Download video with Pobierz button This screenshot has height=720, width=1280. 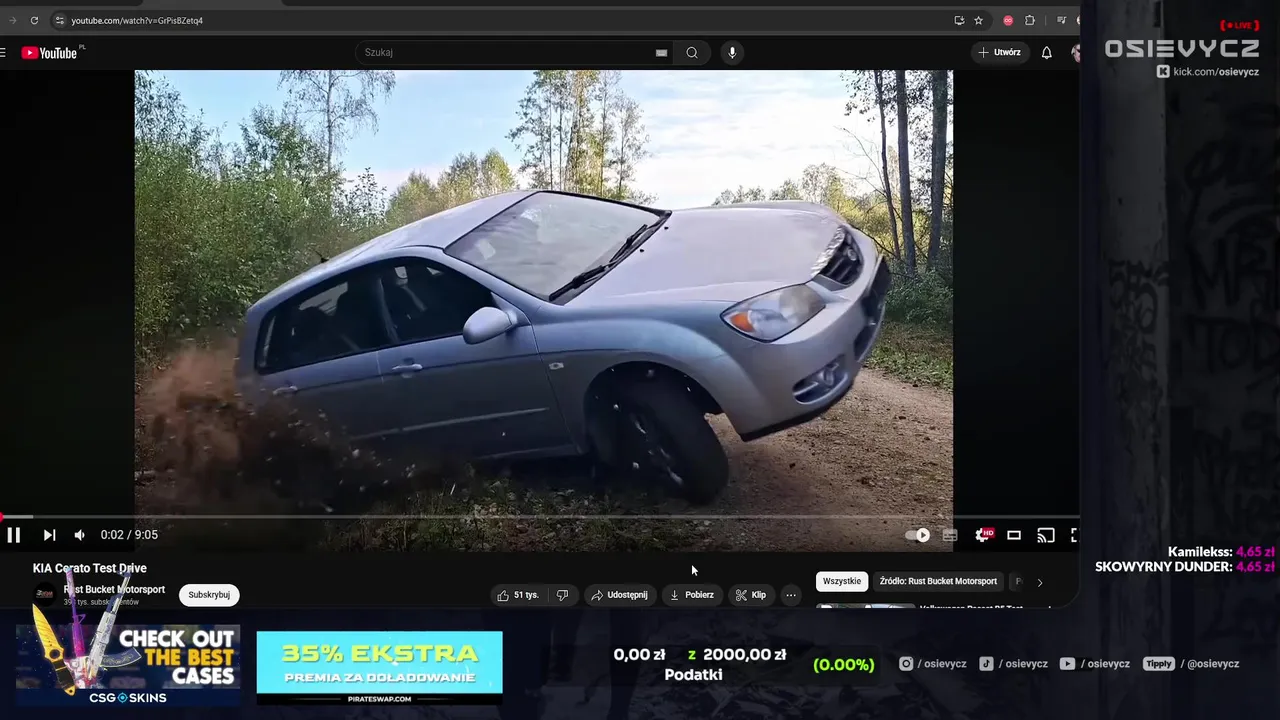pyautogui.click(x=692, y=595)
